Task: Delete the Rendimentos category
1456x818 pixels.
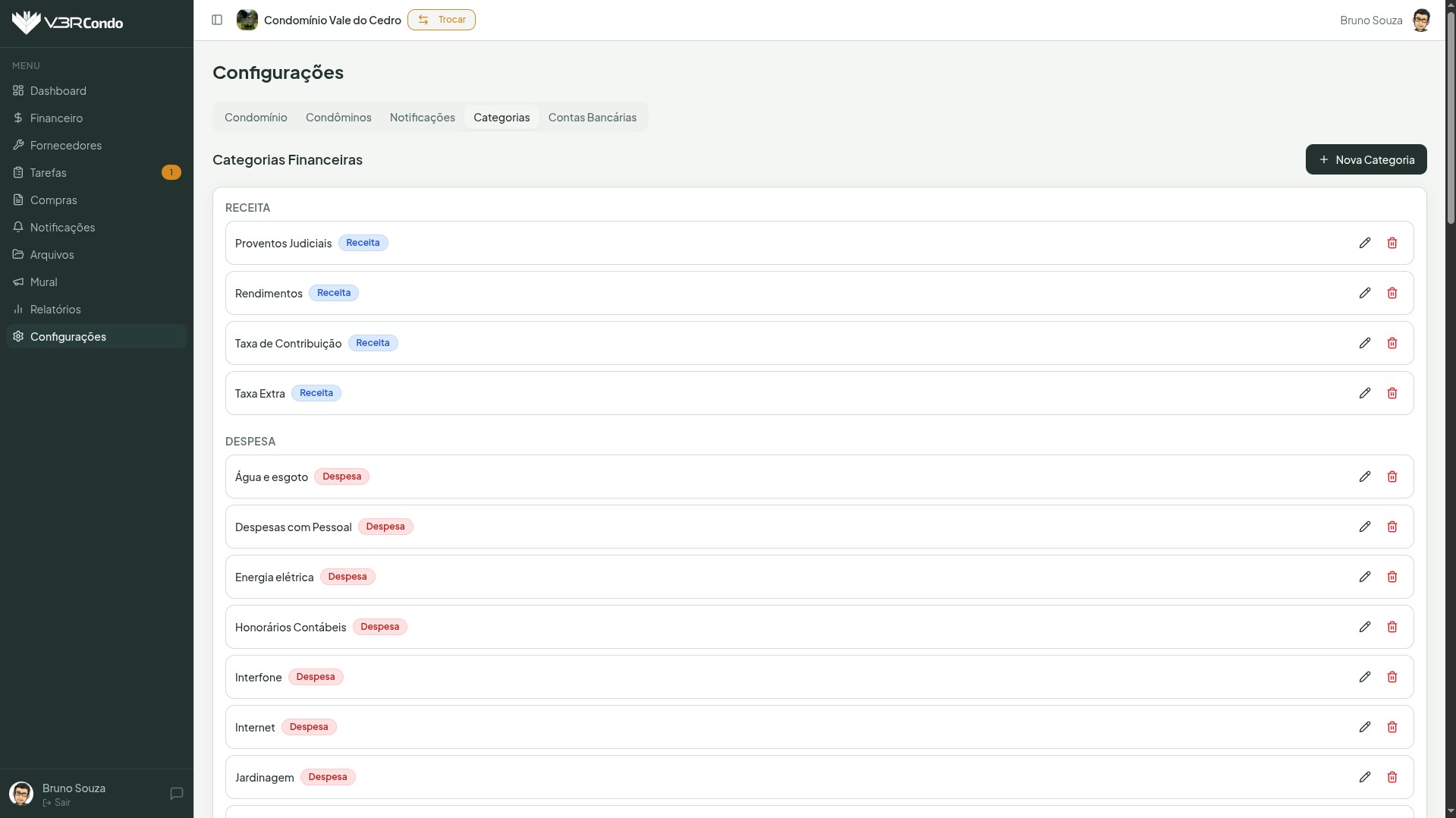Action: [x=1392, y=293]
